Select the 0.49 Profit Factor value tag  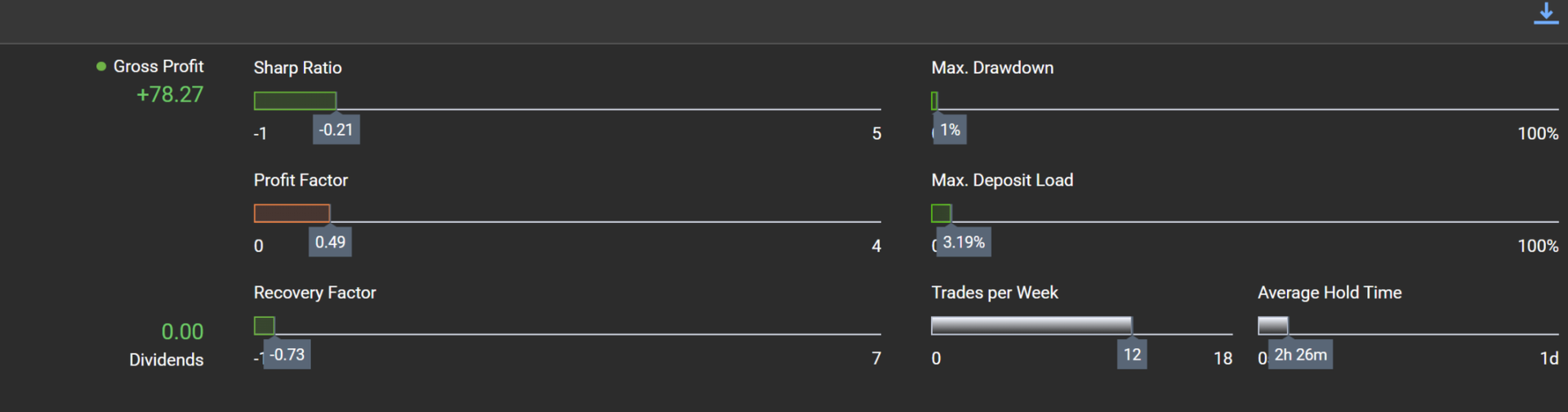coord(330,242)
